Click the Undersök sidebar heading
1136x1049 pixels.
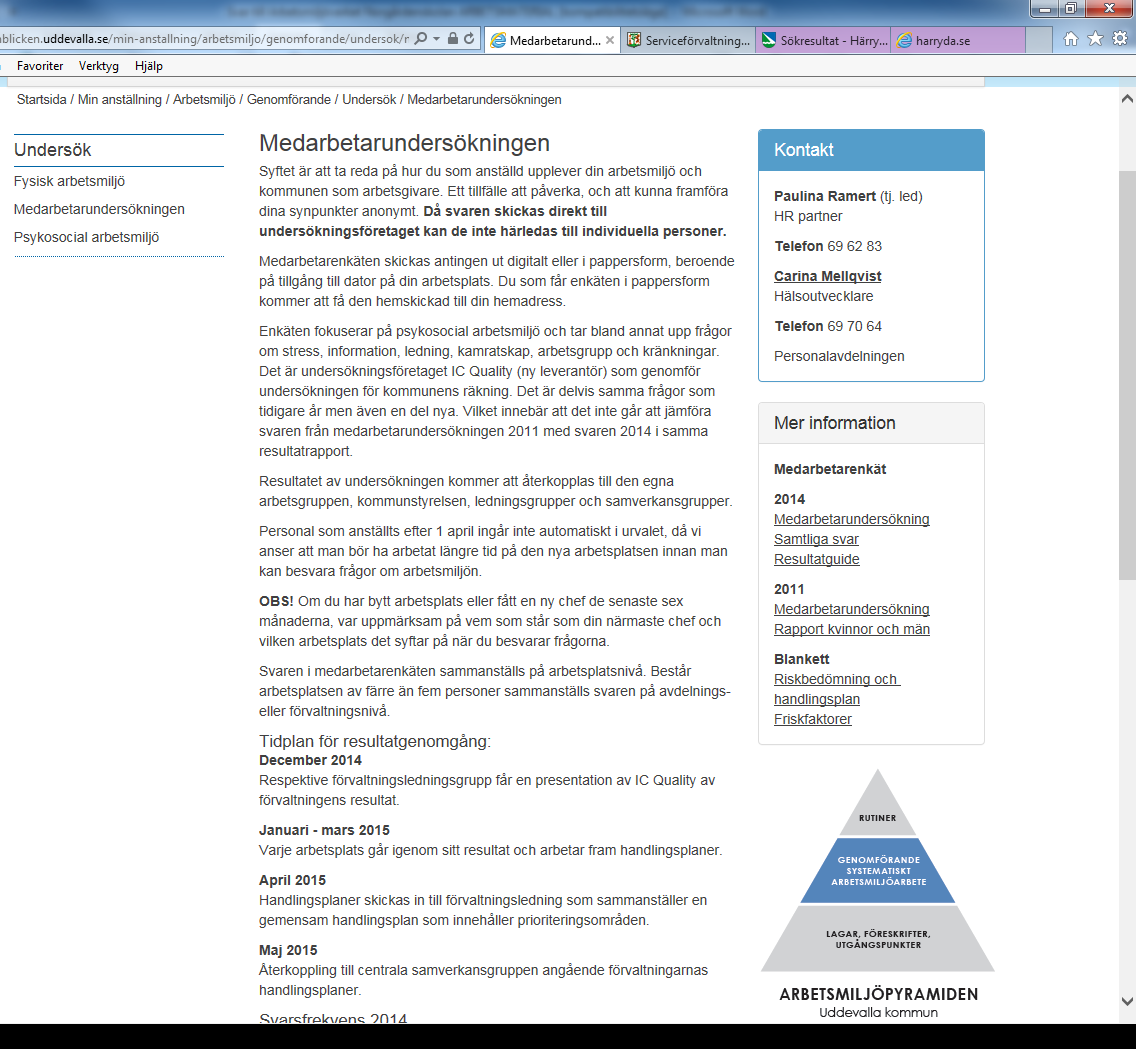[52, 150]
